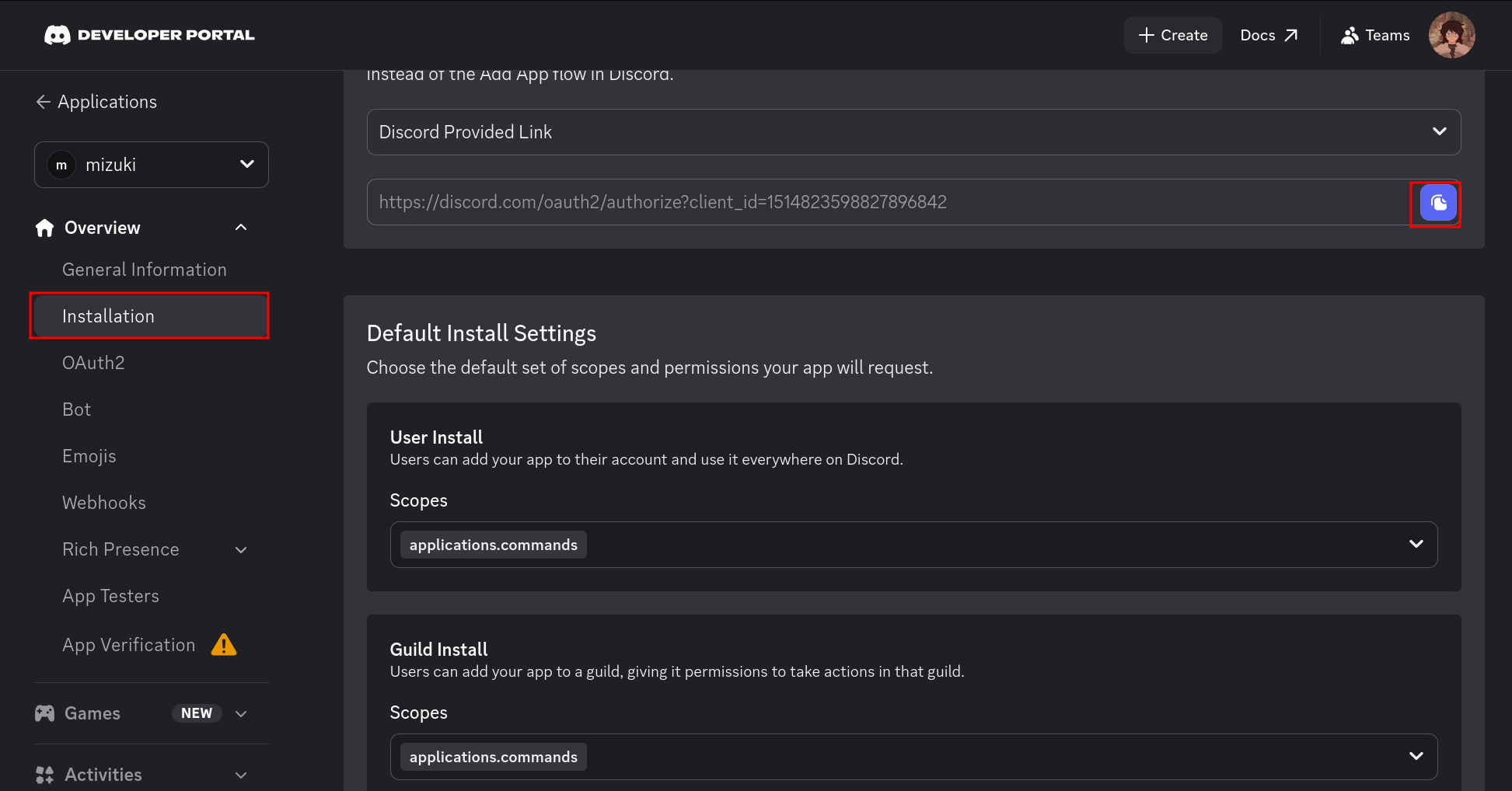This screenshot has height=791, width=1512.
Task: Click the back arrow beside Applications
Action: 44,102
